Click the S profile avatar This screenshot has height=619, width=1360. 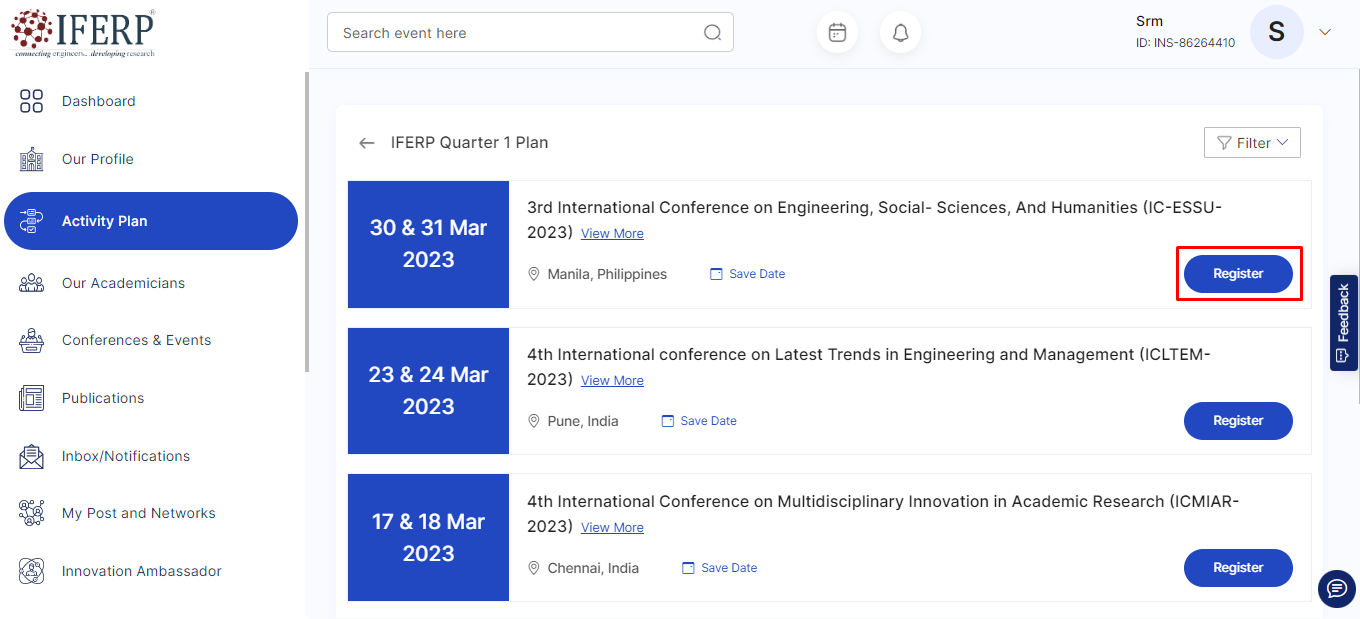click(x=1276, y=32)
